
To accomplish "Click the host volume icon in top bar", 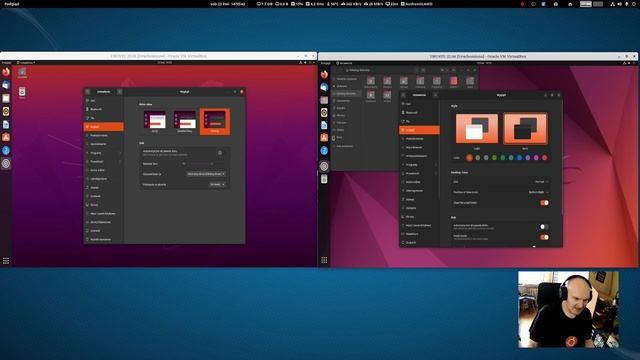I will [620, 4].
